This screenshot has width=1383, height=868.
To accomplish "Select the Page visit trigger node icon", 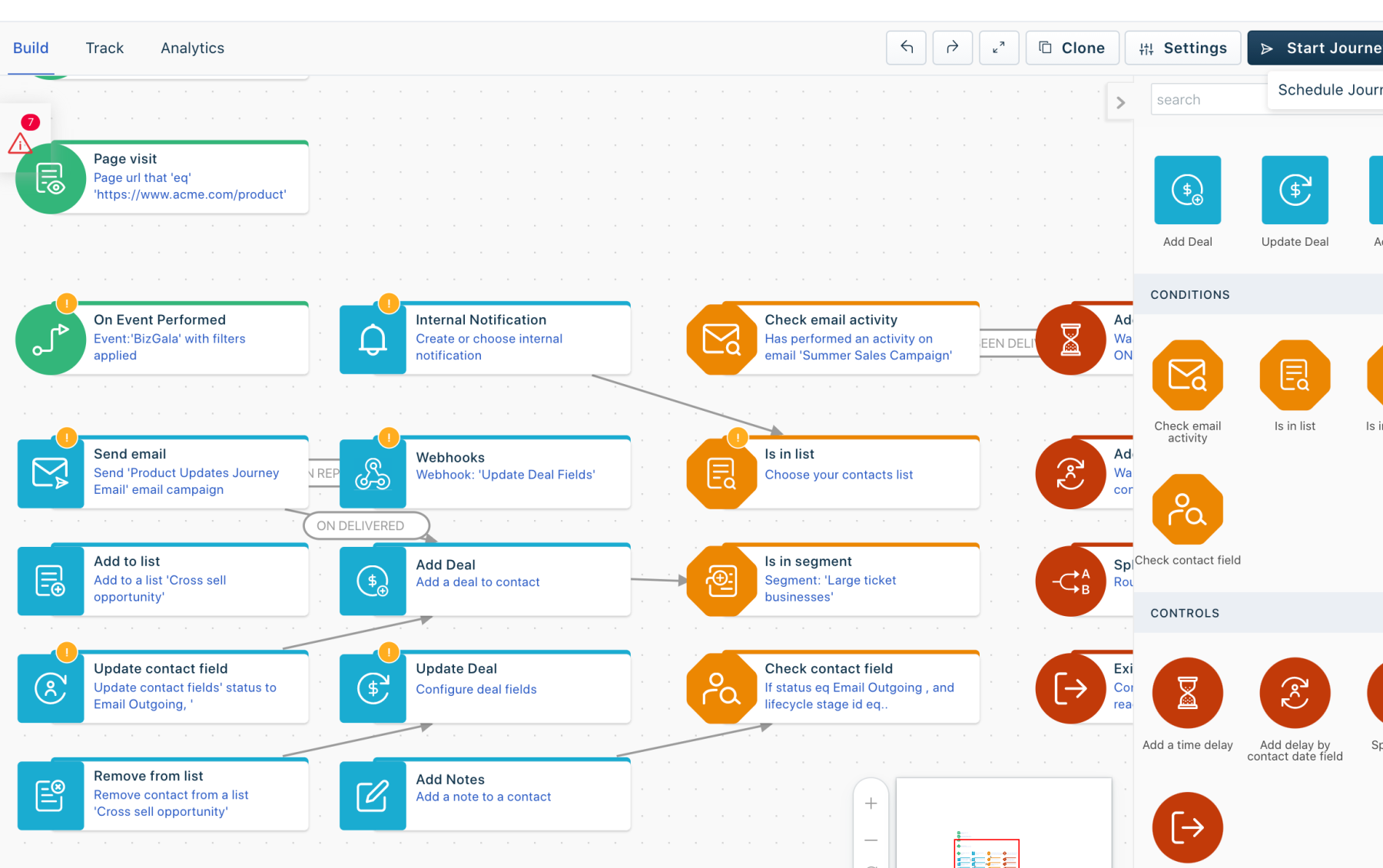I will click(51, 178).
